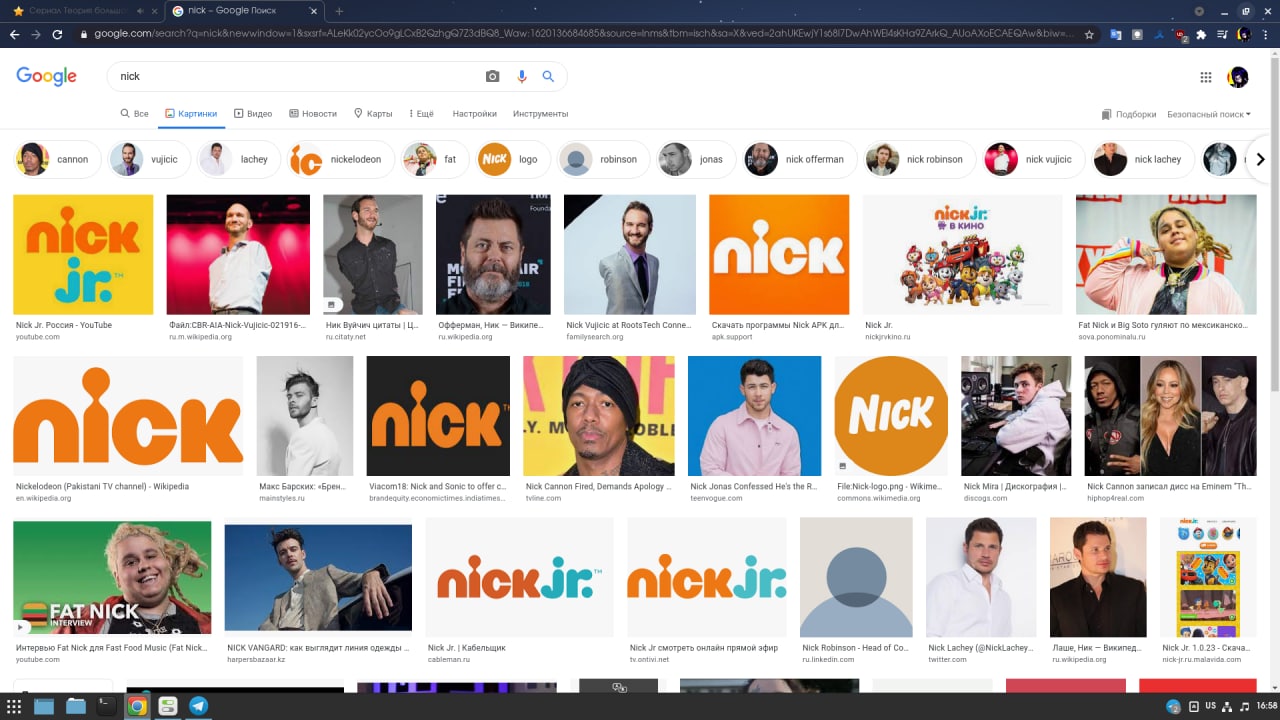Open the Карты tab

[x=373, y=114]
